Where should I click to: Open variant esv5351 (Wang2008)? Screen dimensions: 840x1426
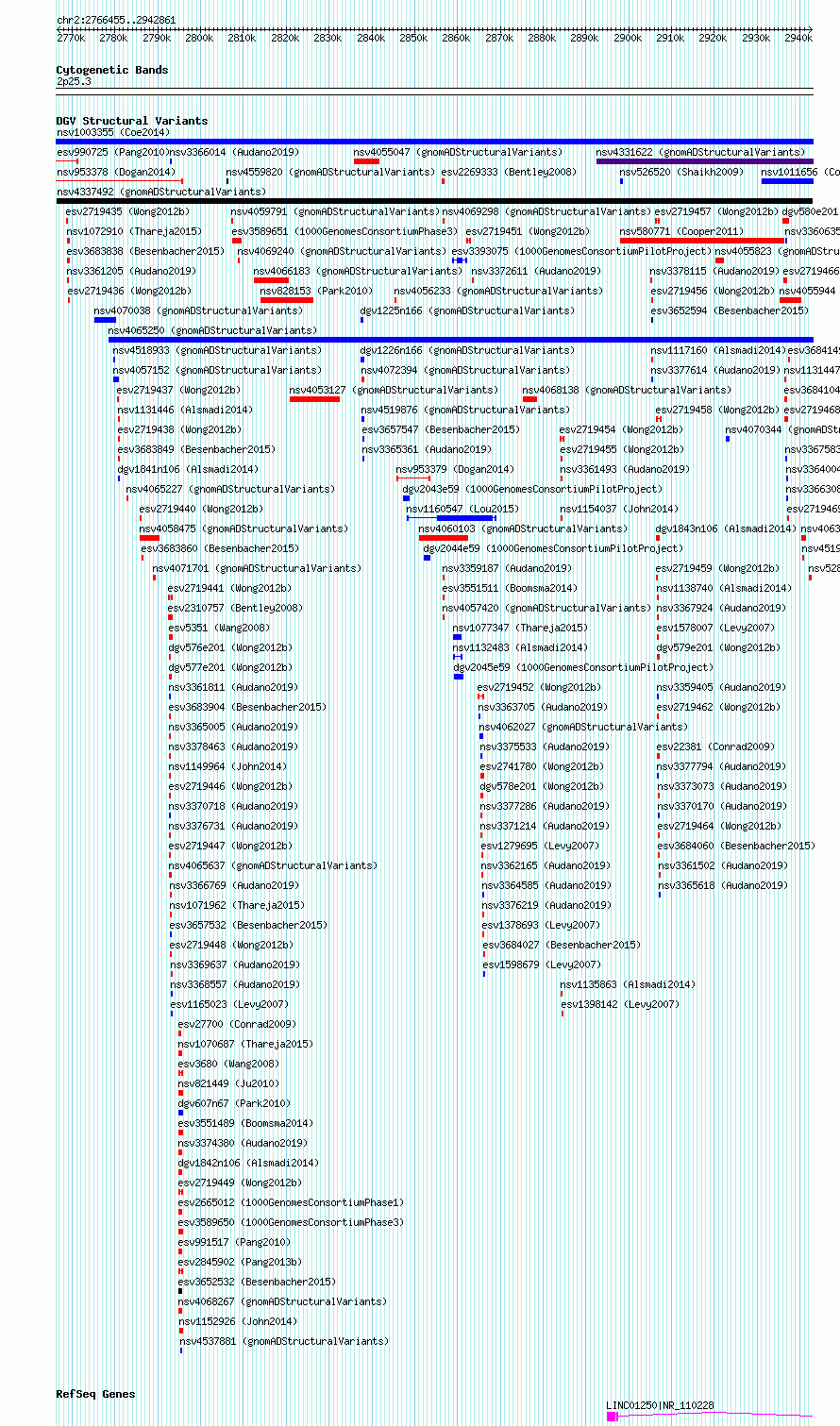[x=219, y=628]
